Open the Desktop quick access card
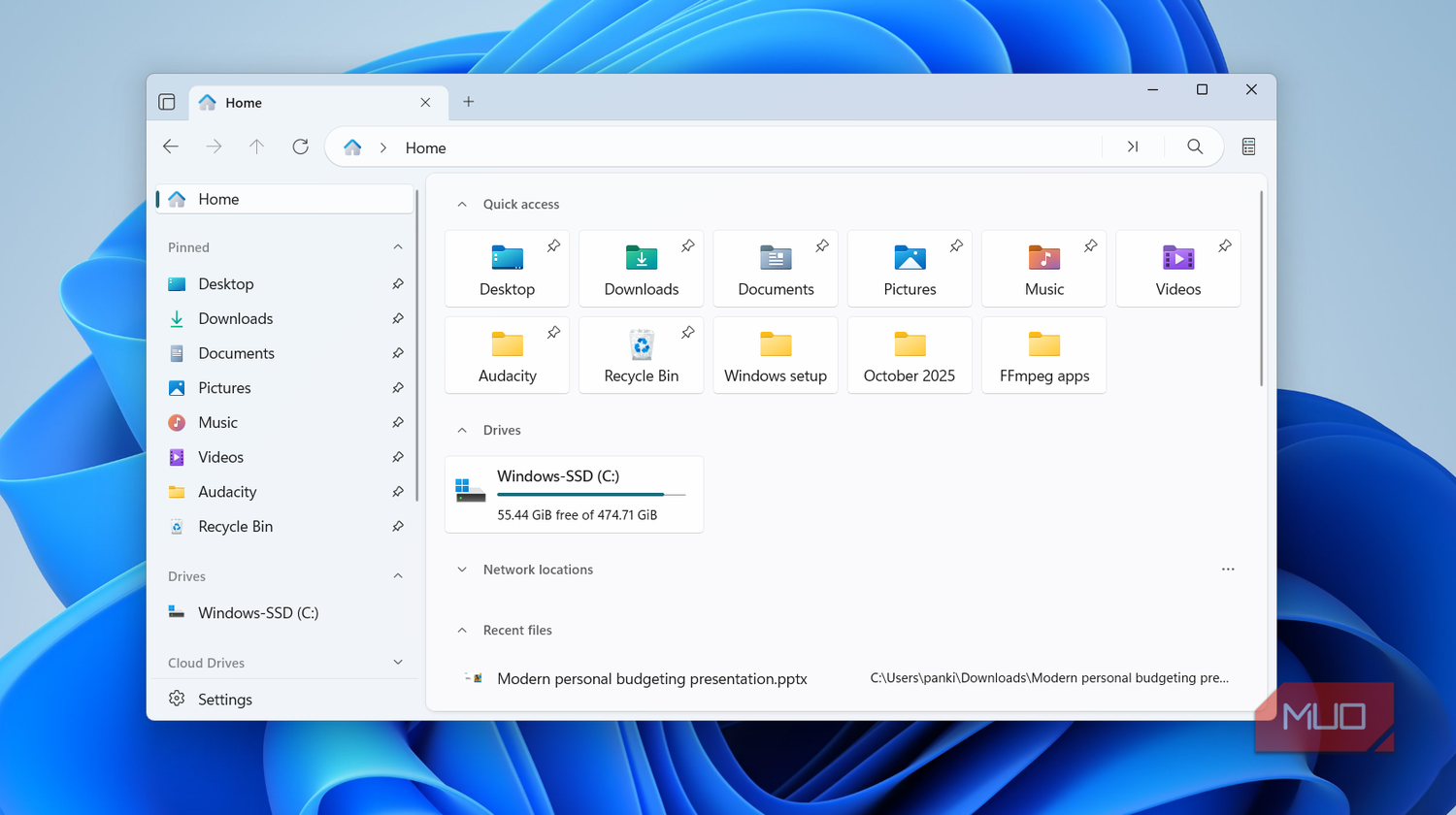Screen dimensions: 1456x815 point(507,269)
